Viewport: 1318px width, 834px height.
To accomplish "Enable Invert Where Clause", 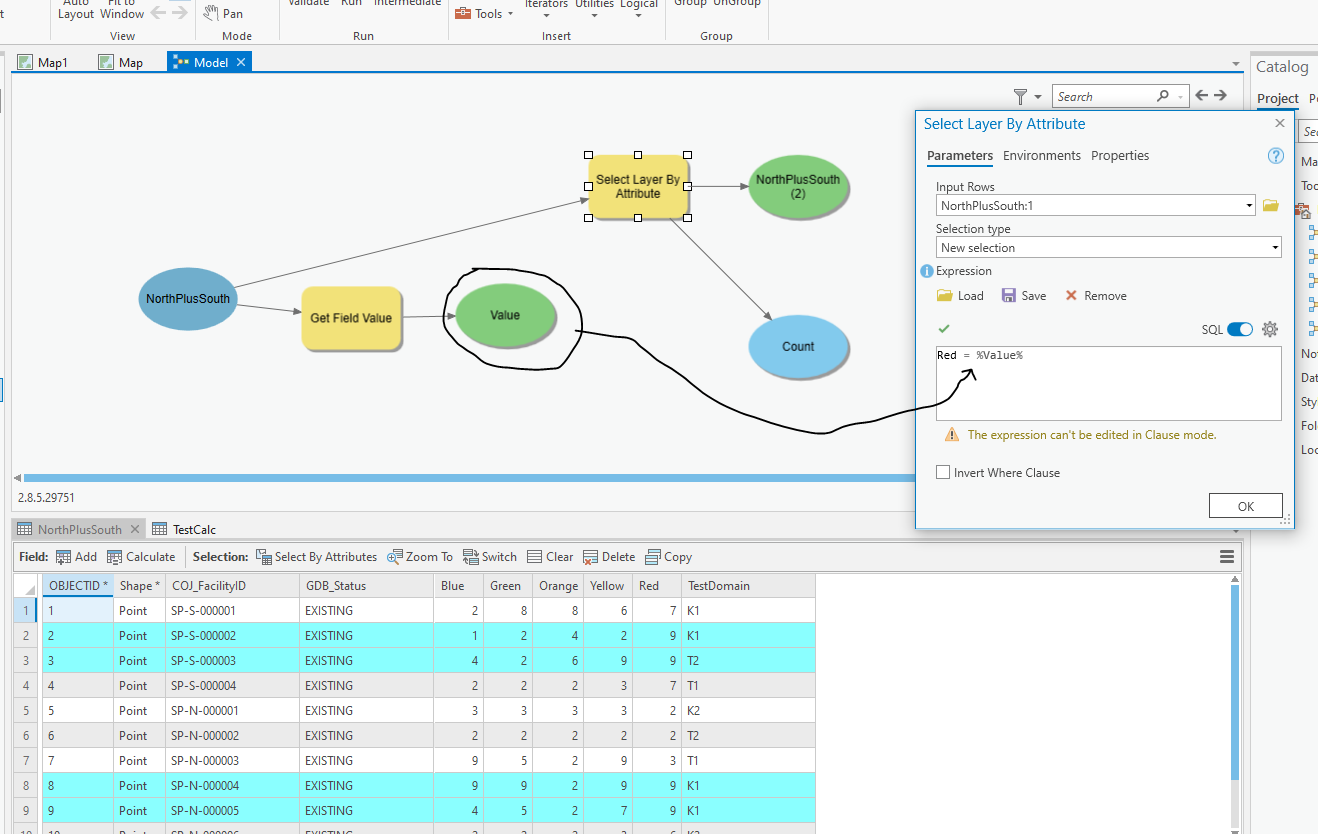I will [941, 472].
